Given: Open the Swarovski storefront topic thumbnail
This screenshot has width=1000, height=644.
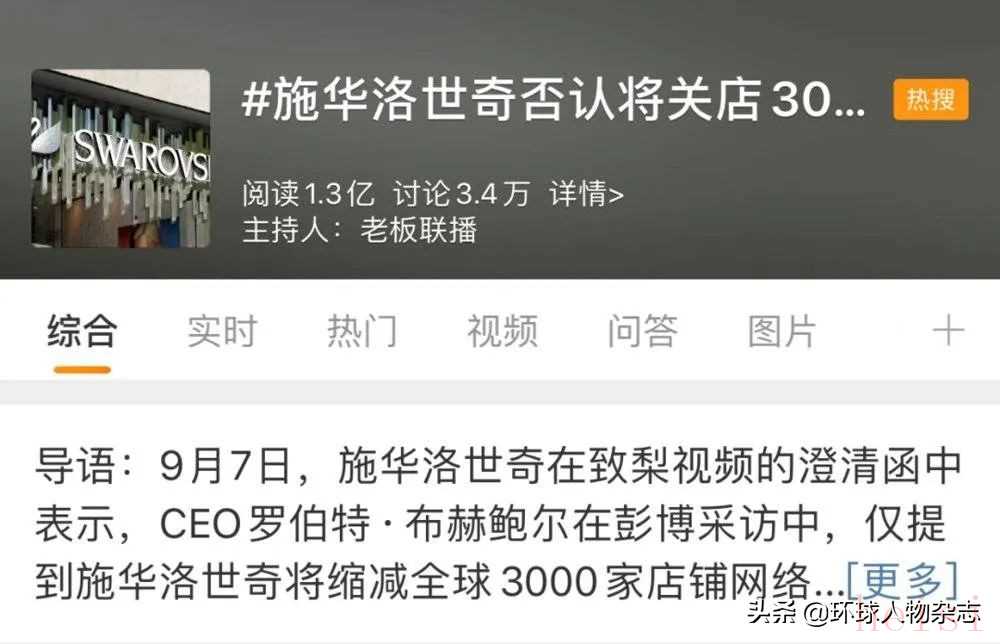Looking at the screenshot, I should coord(121,158).
